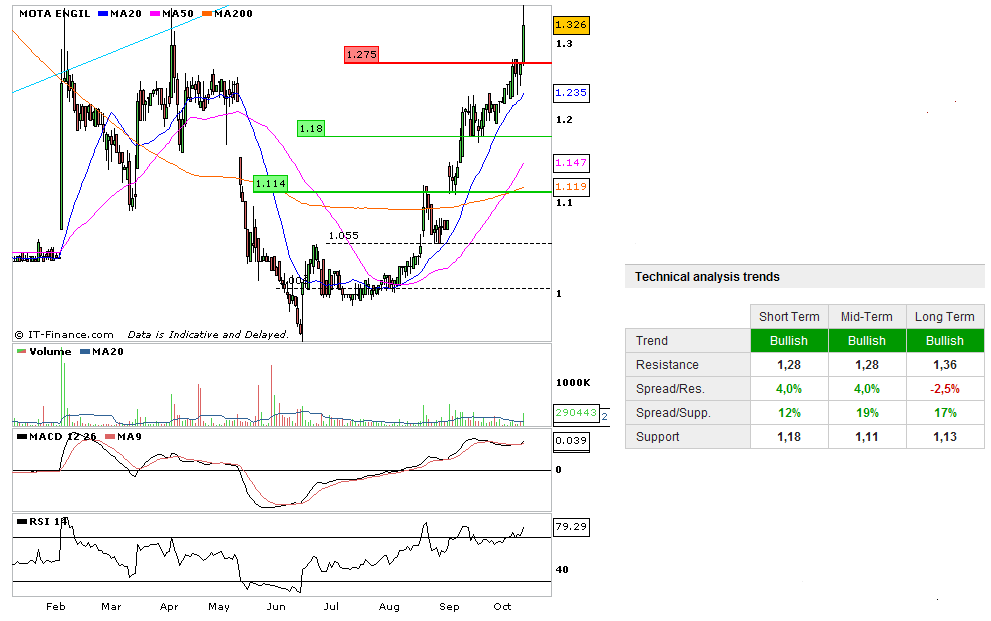Viewport: 991px width, 621px height.
Task: Select the 1.275 red resistance label
Action: (362, 55)
